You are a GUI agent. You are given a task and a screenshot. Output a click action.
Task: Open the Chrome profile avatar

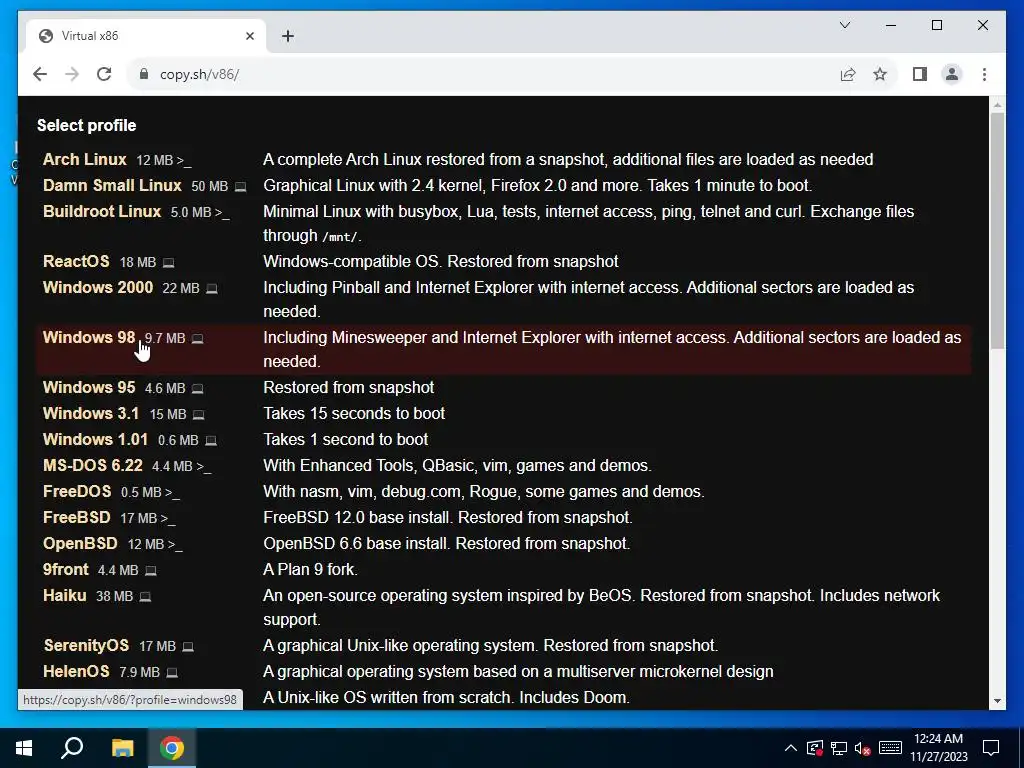(952, 74)
